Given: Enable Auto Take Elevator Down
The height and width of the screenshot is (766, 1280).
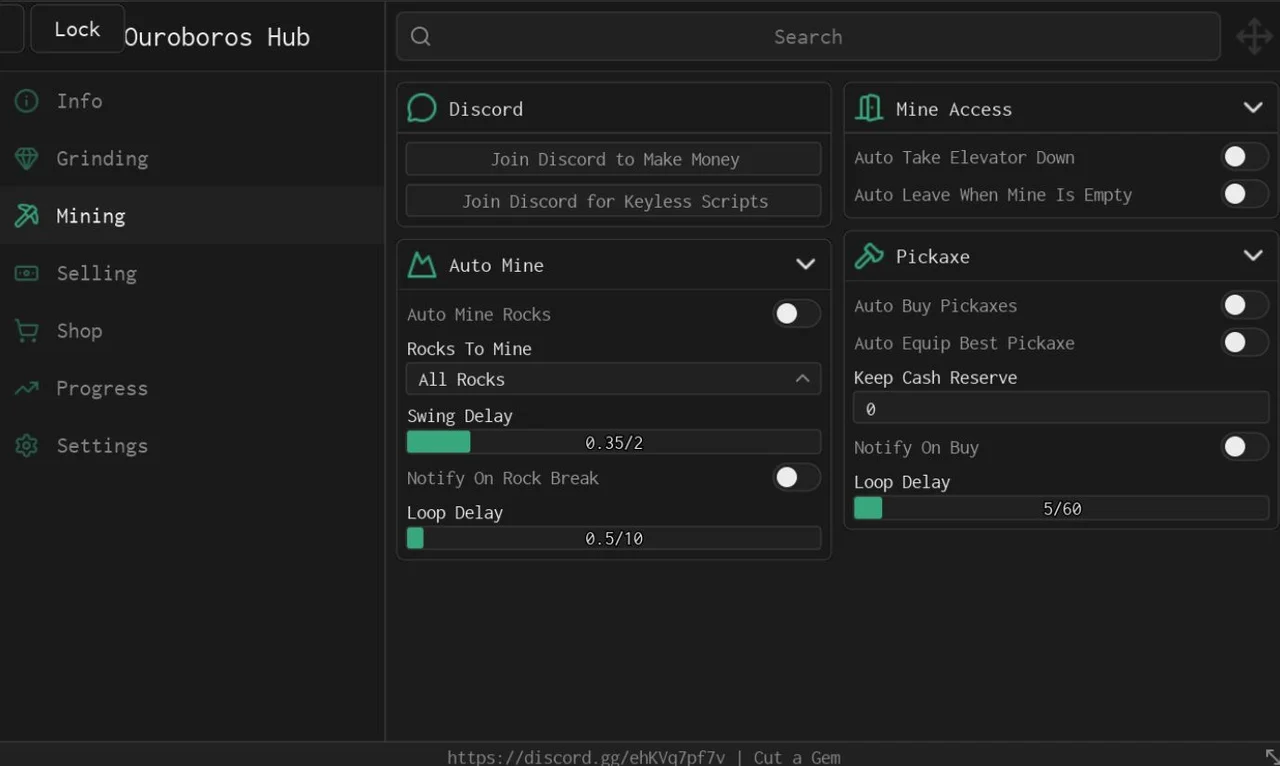Looking at the screenshot, I should click(1245, 157).
